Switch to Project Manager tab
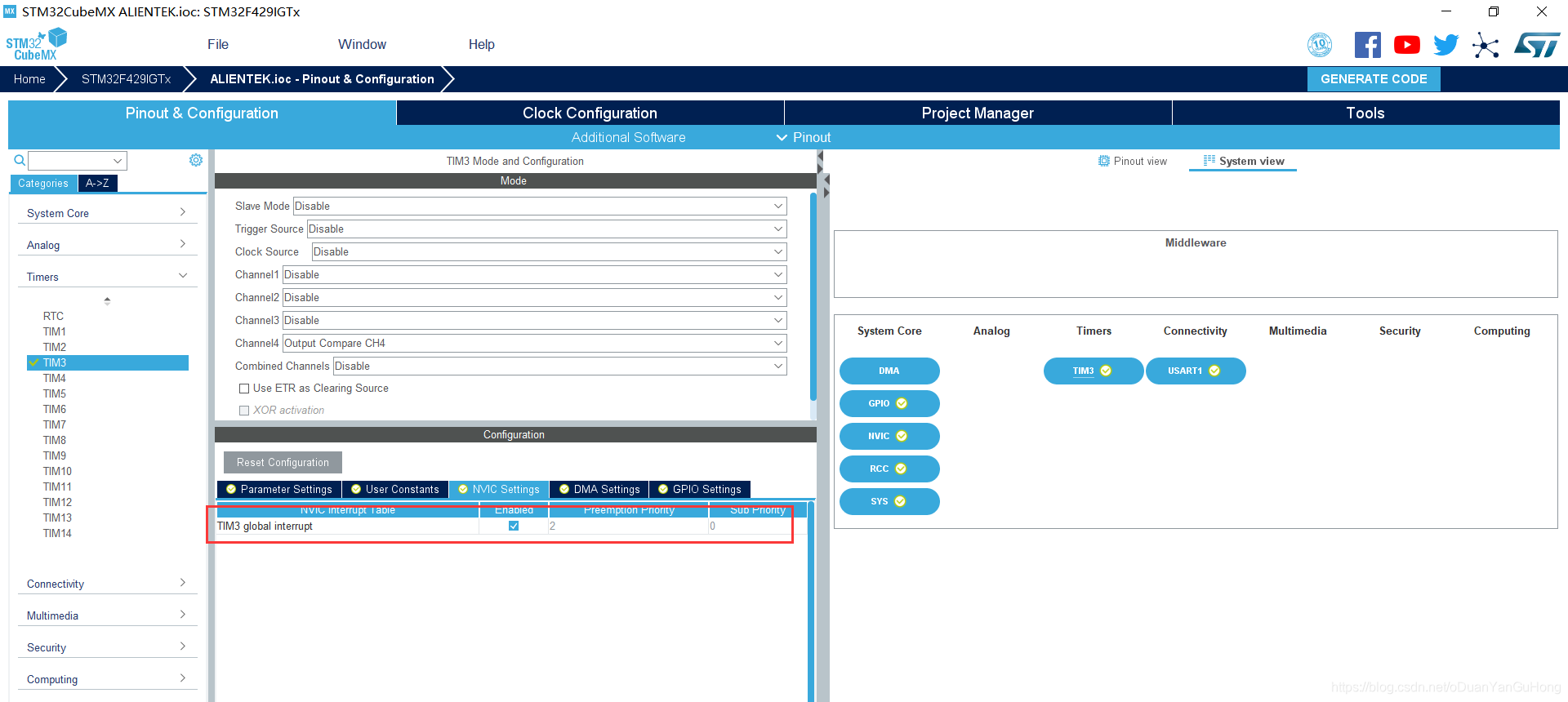This screenshot has height=702, width=1568. pyautogui.click(x=978, y=113)
